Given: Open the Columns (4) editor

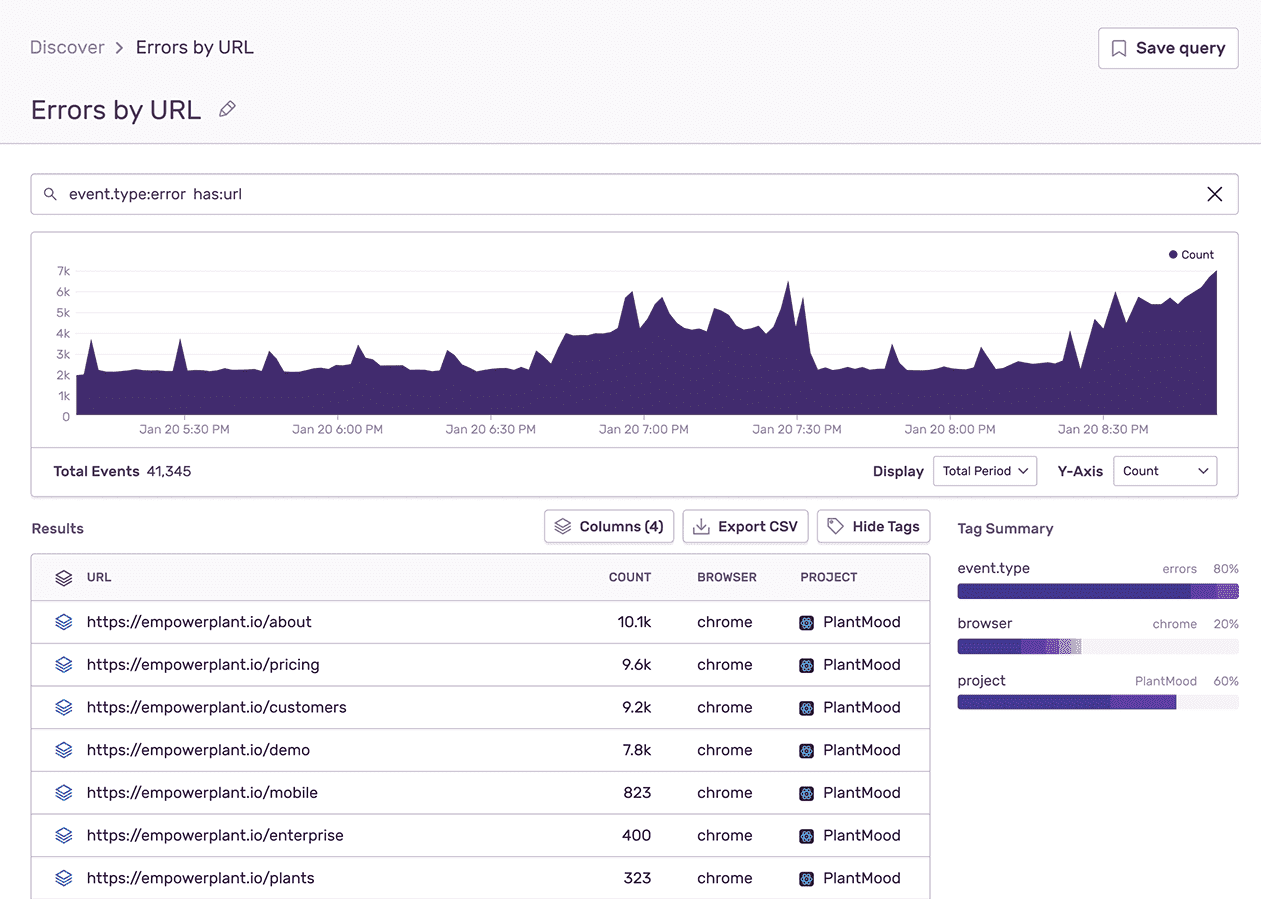Looking at the screenshot, I should pos(609,527).
